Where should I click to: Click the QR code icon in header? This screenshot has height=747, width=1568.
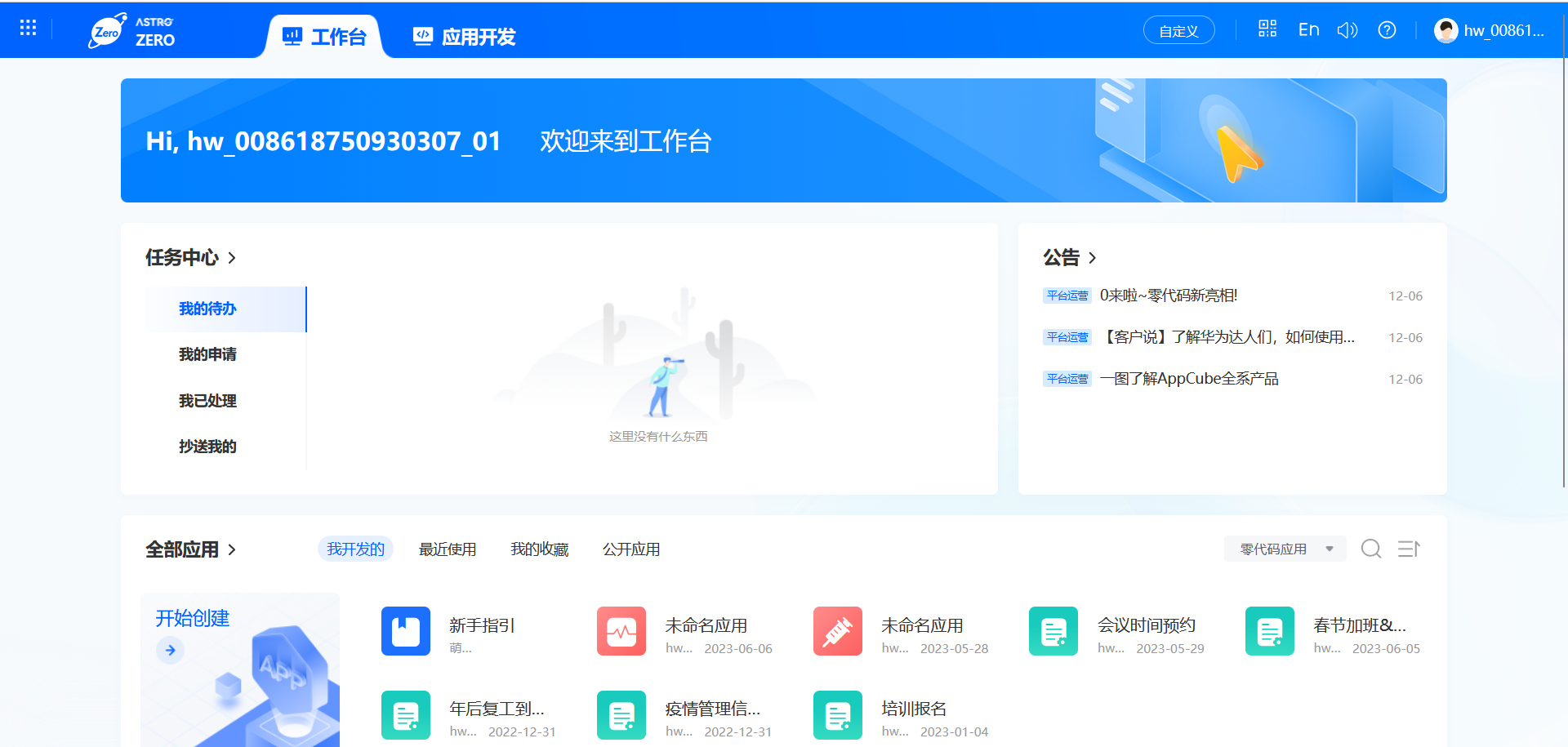click(x=1267, y=28)
